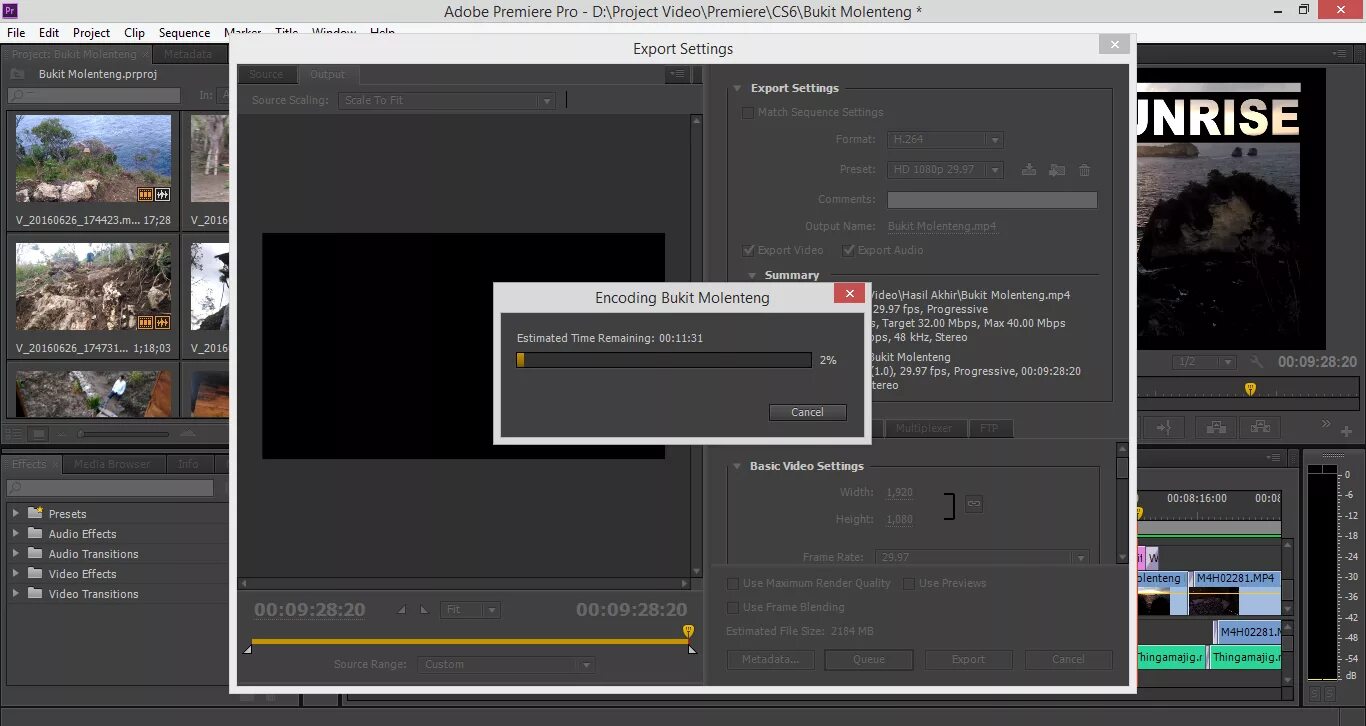Screen dimensions: 1366x726
Task: Open the Export Settings panel flyout menu icon
Action: tap(678, 74)
